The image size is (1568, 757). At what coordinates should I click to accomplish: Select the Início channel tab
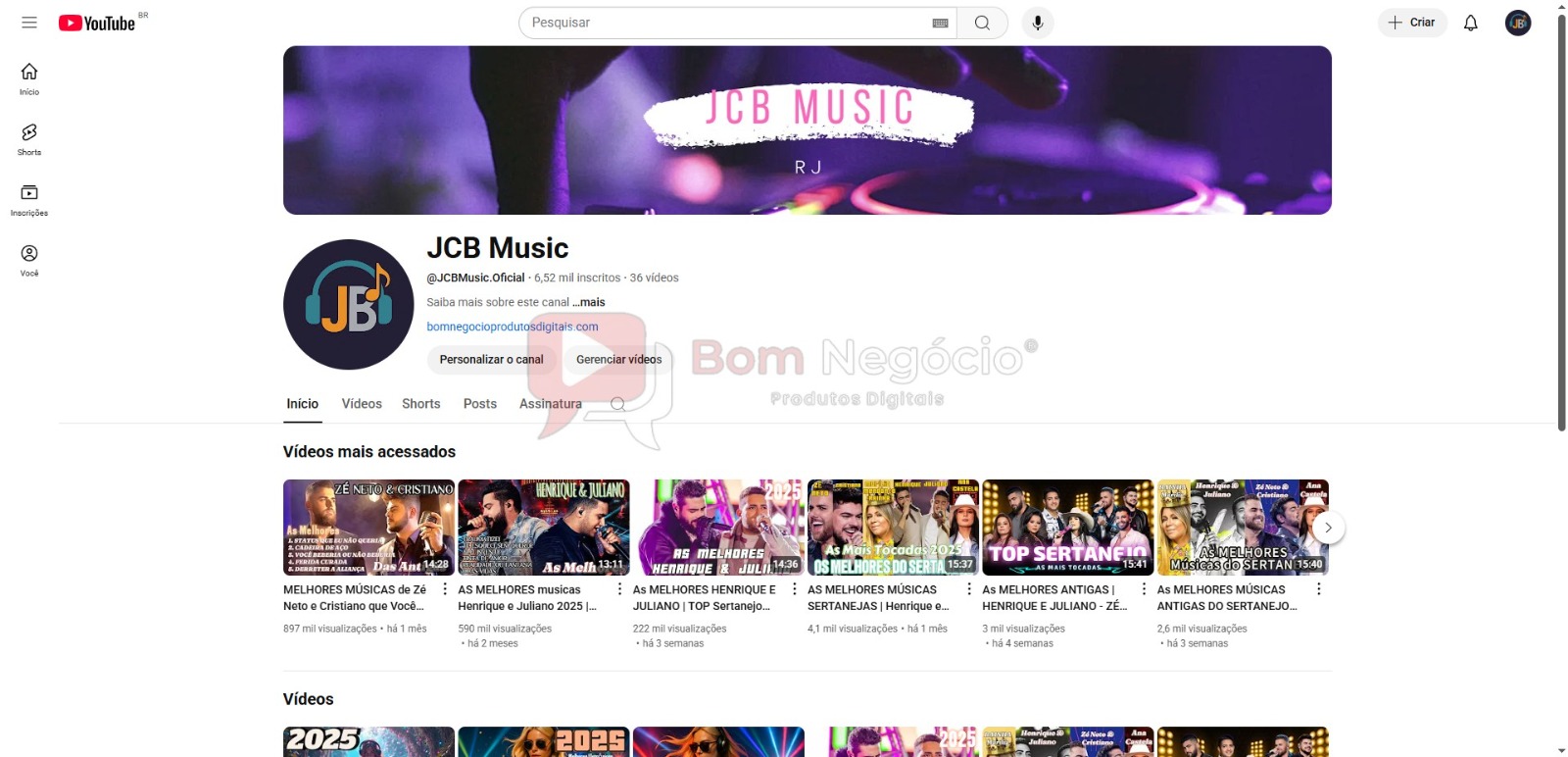click(x=303, y=404)
